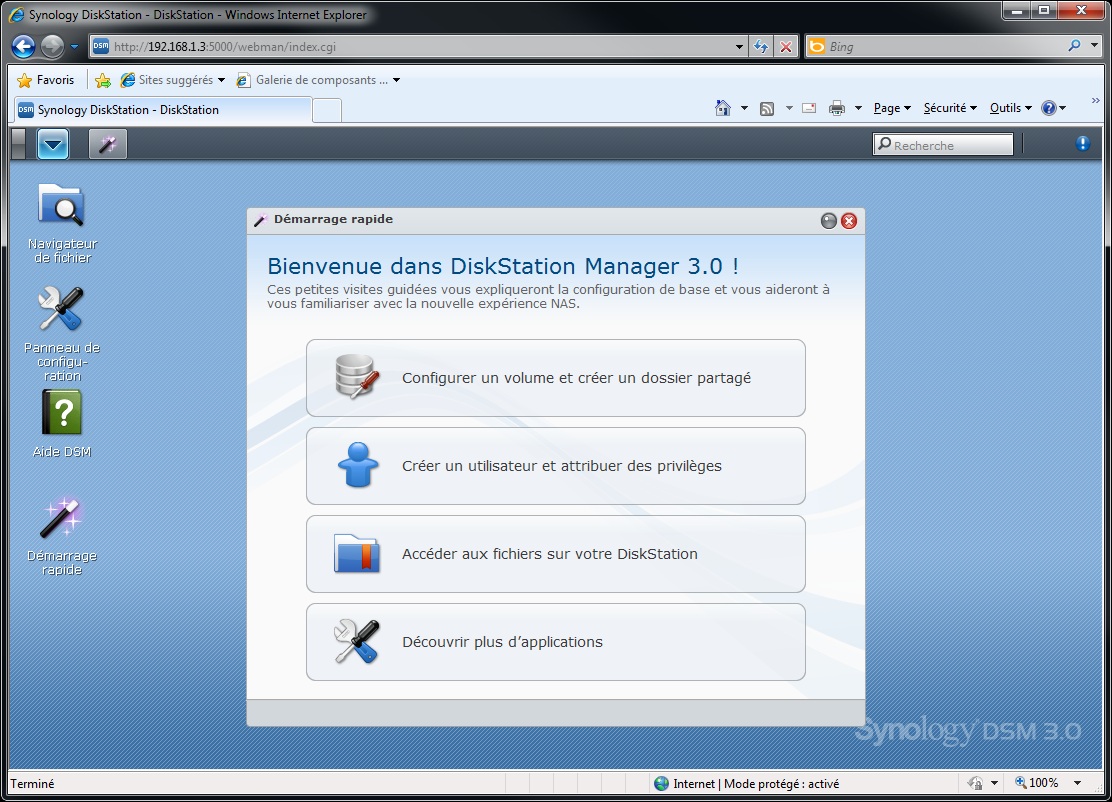The width and height of the screenshot is (1112, 802).
Task: Click the Read mail icon
Action: (x=808, y=108)
